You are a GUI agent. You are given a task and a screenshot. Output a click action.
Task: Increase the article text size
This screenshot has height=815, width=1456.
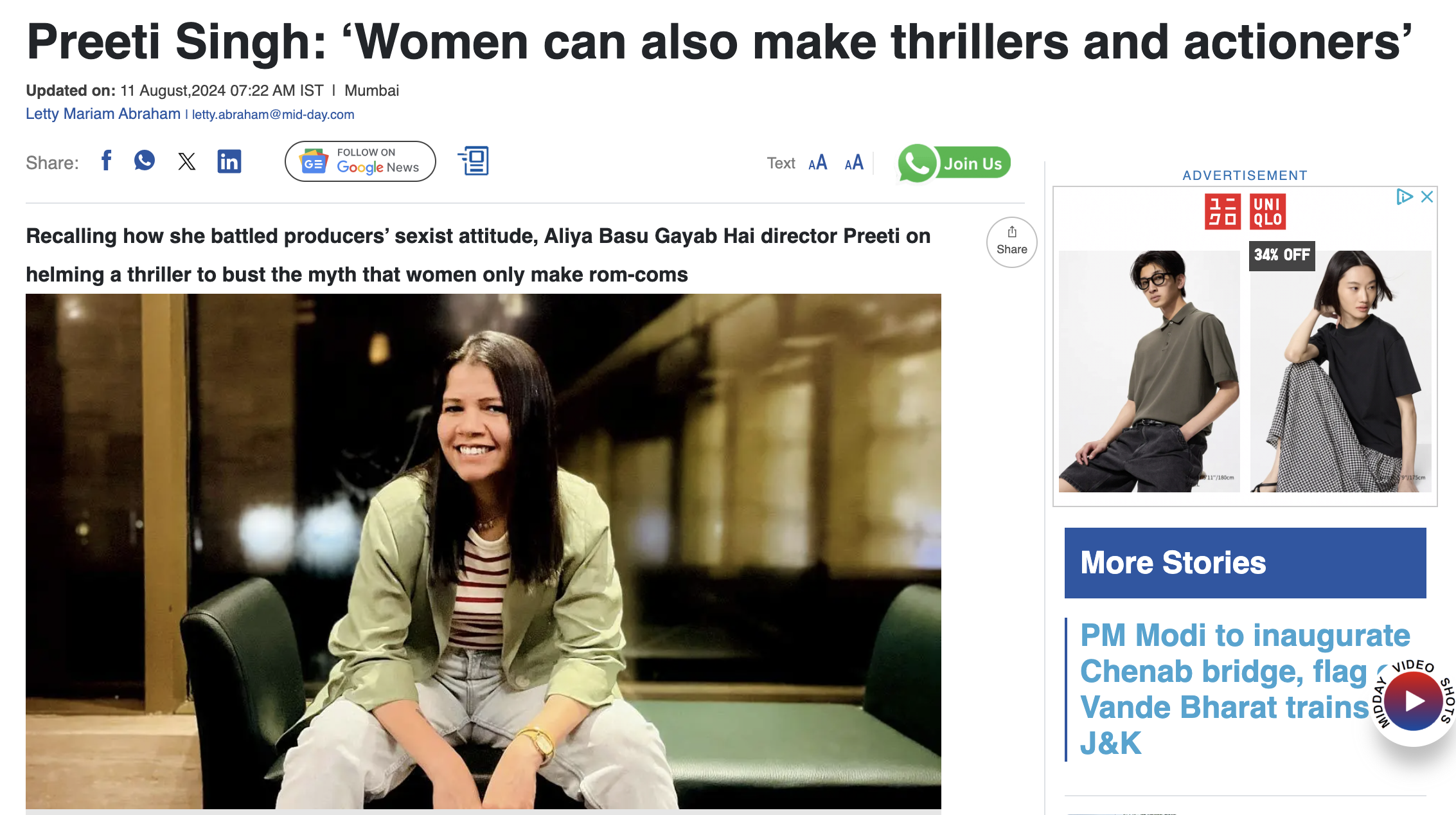818,163
